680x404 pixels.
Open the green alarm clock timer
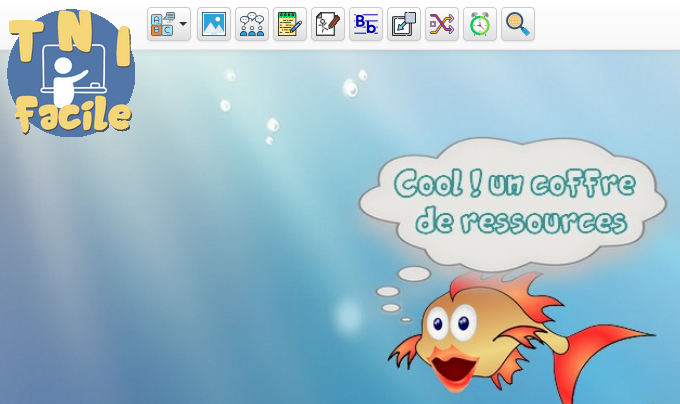pyautogui.click(x=480, y=25)
